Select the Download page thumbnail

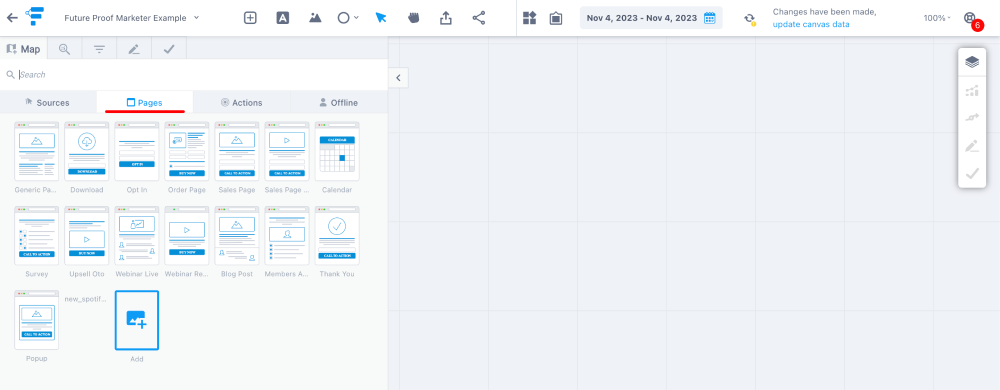tap(87, 152)
